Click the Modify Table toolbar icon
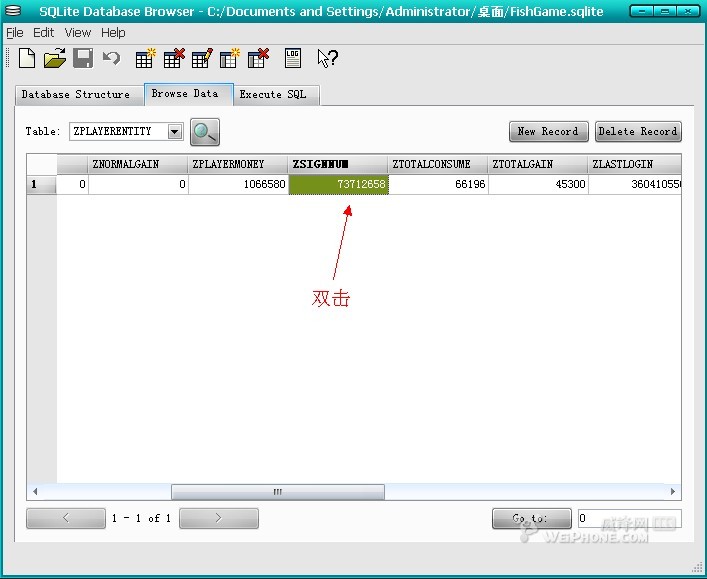This screenshot has width=707, height=579. pyautogui.click(x=202, y=59)
